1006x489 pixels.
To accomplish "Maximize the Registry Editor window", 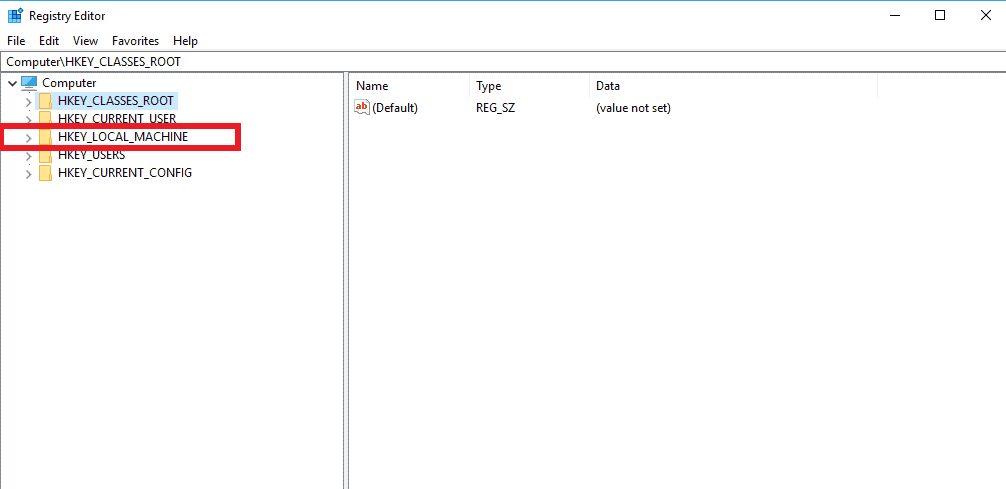I will point(940,15).
